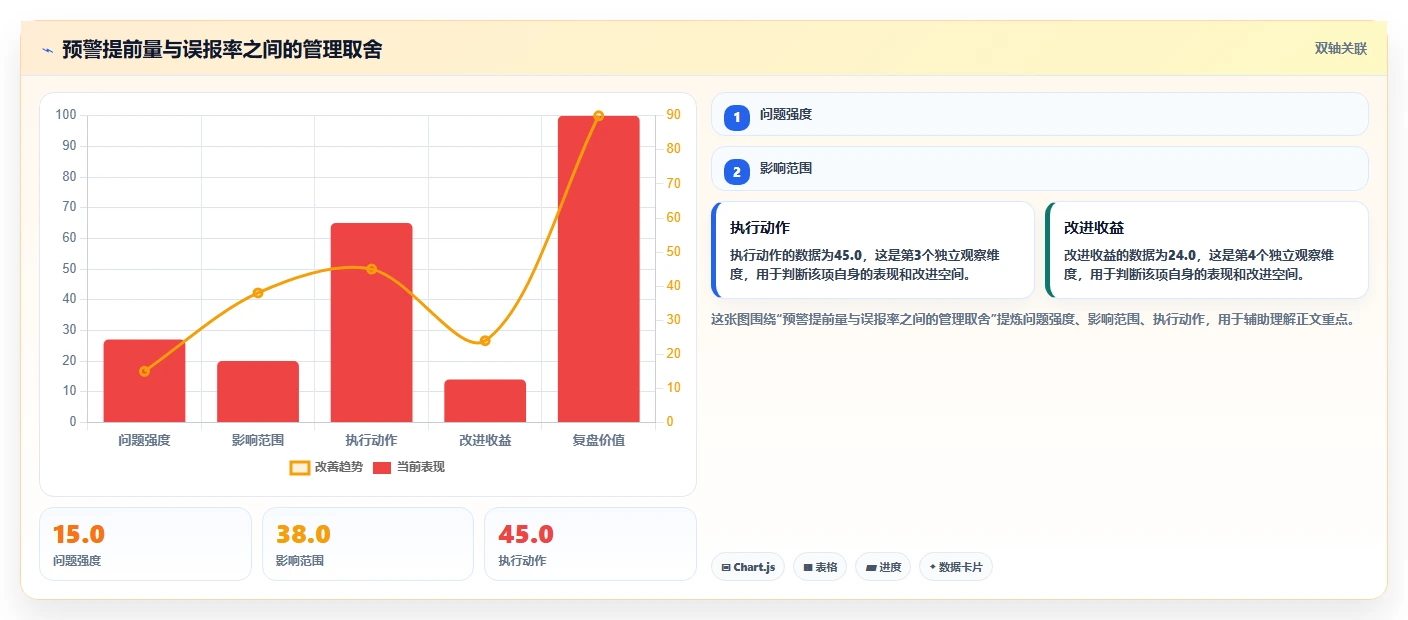1408x620 pixels.
Task: Click the 45.0 执行动作 stat card
Action: coord(590,544)
